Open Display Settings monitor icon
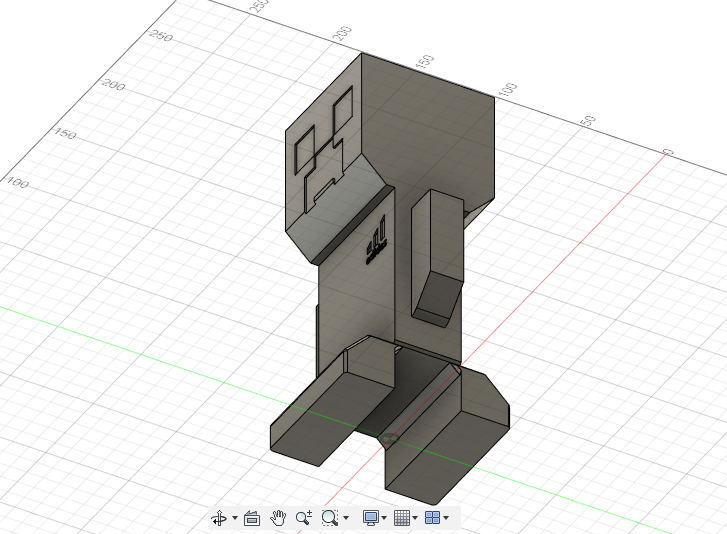727x534 pixels. click(371, 518)
